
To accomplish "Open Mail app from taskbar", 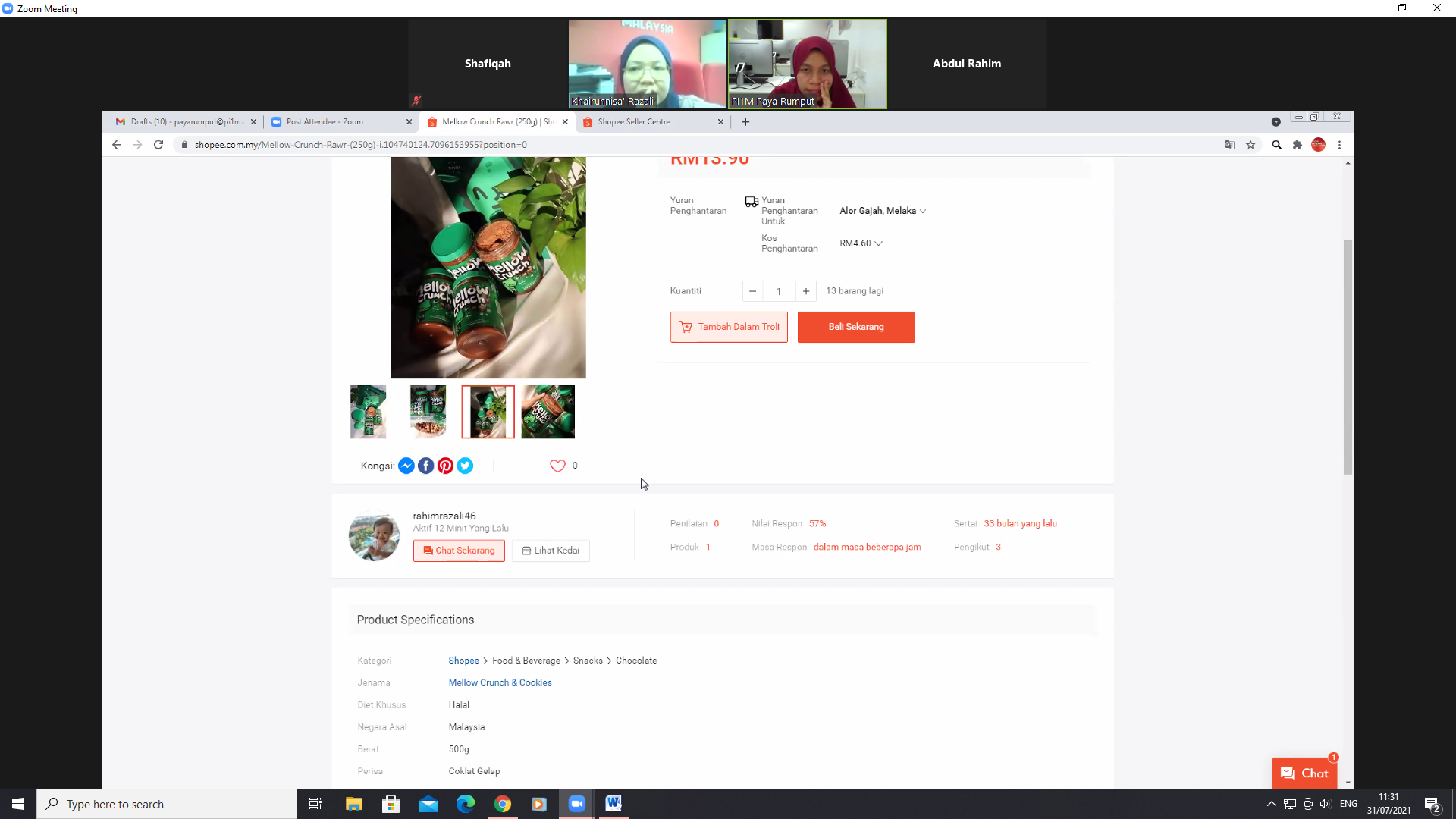I will click(428, 804).
